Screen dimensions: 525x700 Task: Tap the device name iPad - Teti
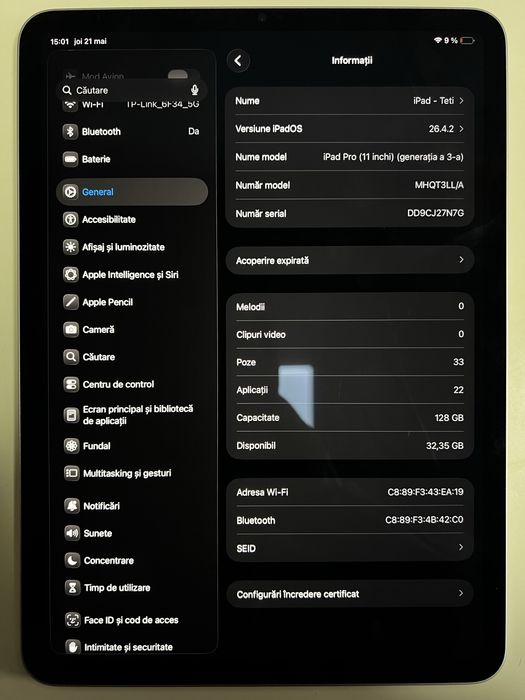tap(433, 100)
